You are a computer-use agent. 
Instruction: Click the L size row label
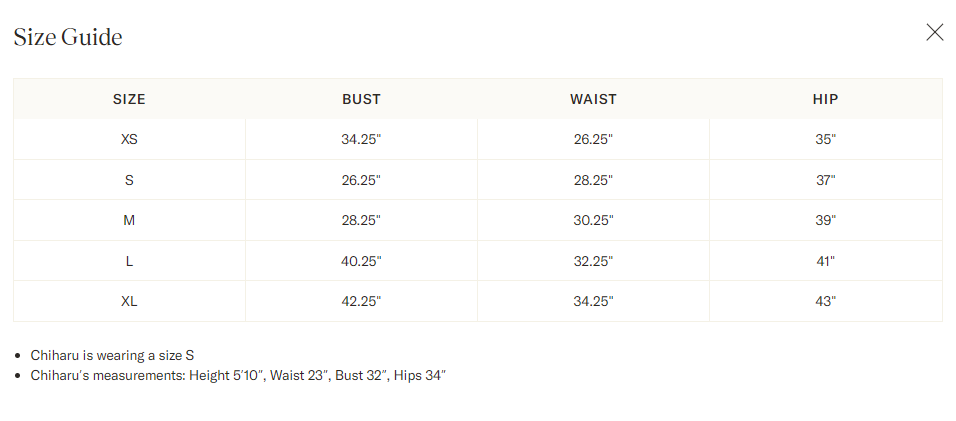point(129,261)
